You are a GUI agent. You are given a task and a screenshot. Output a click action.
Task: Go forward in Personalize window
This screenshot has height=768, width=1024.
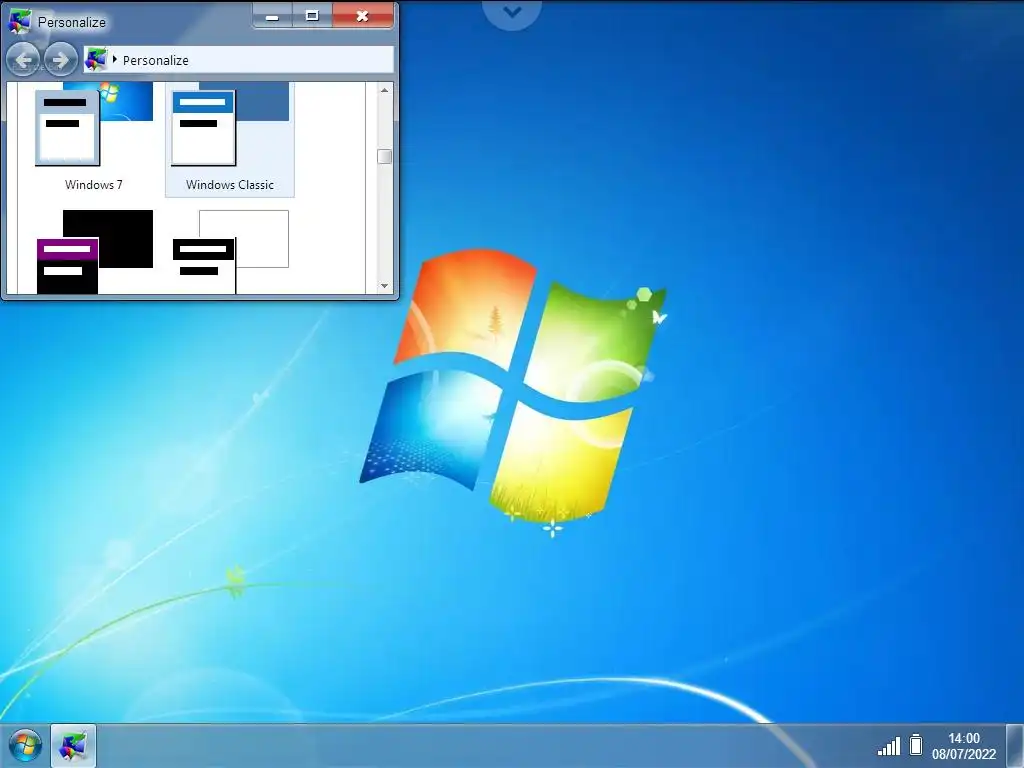click(x=61, y=60)
